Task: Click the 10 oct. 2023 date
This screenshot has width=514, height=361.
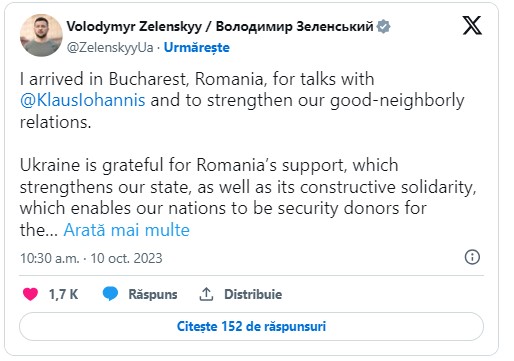Action: [126, 258]
